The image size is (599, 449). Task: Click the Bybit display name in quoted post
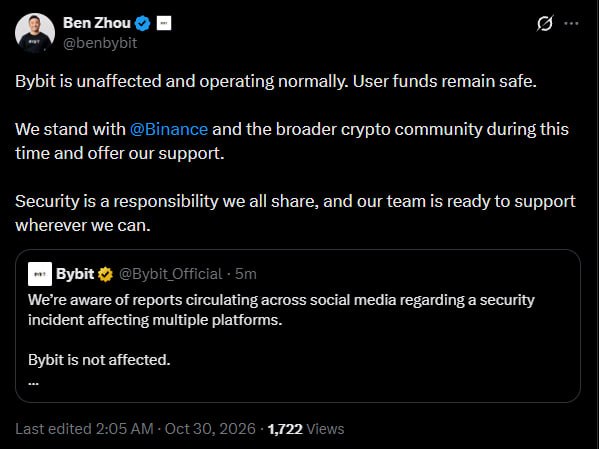[75, 274]
